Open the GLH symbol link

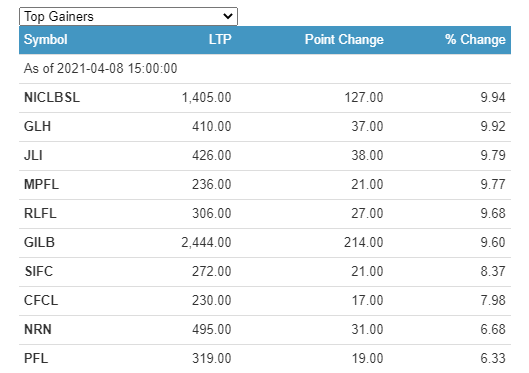pyautogui.click(x=37, y=126)
